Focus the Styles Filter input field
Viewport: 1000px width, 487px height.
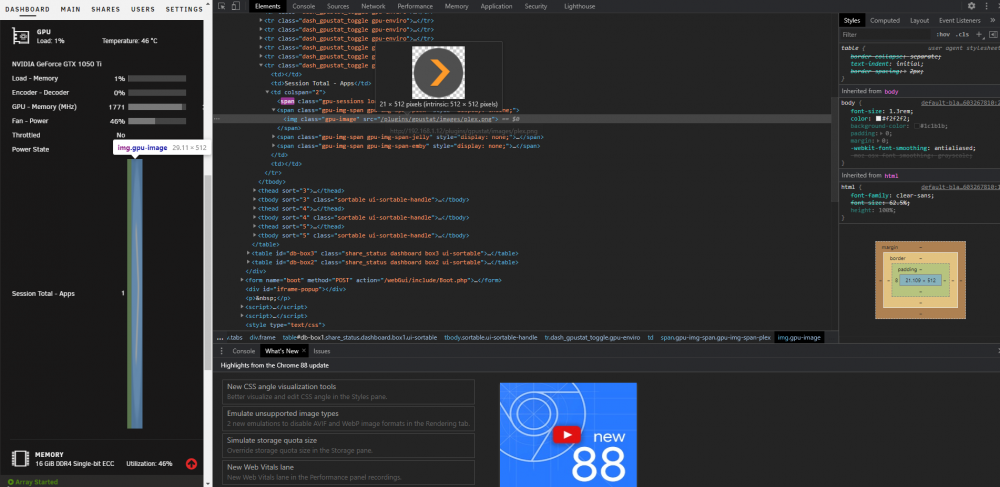click(x=885, y=34)
